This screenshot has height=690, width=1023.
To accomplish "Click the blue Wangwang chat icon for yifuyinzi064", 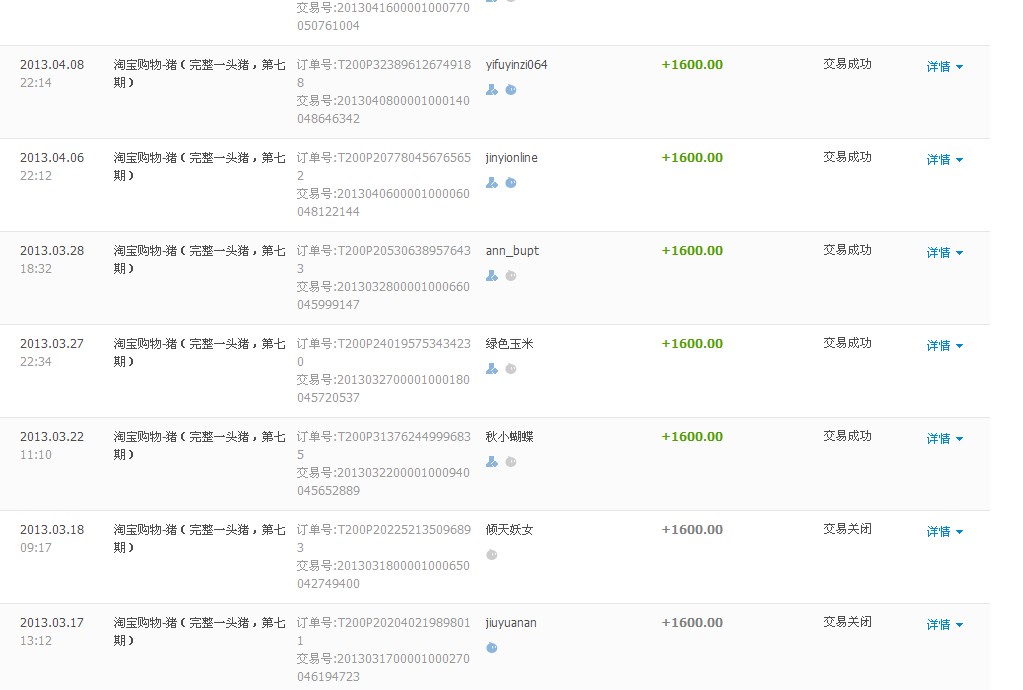I will pos(511,90).
